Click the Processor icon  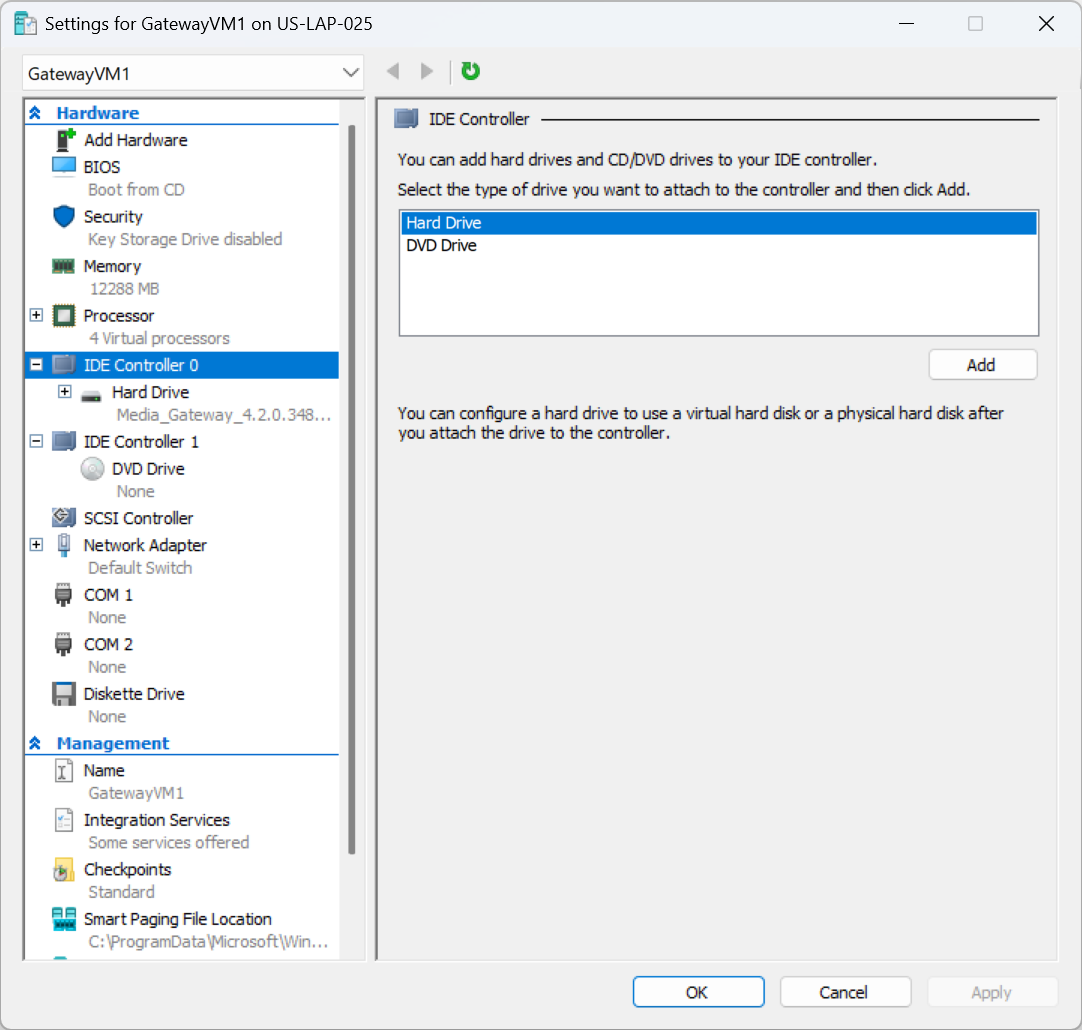pos(63,316)
